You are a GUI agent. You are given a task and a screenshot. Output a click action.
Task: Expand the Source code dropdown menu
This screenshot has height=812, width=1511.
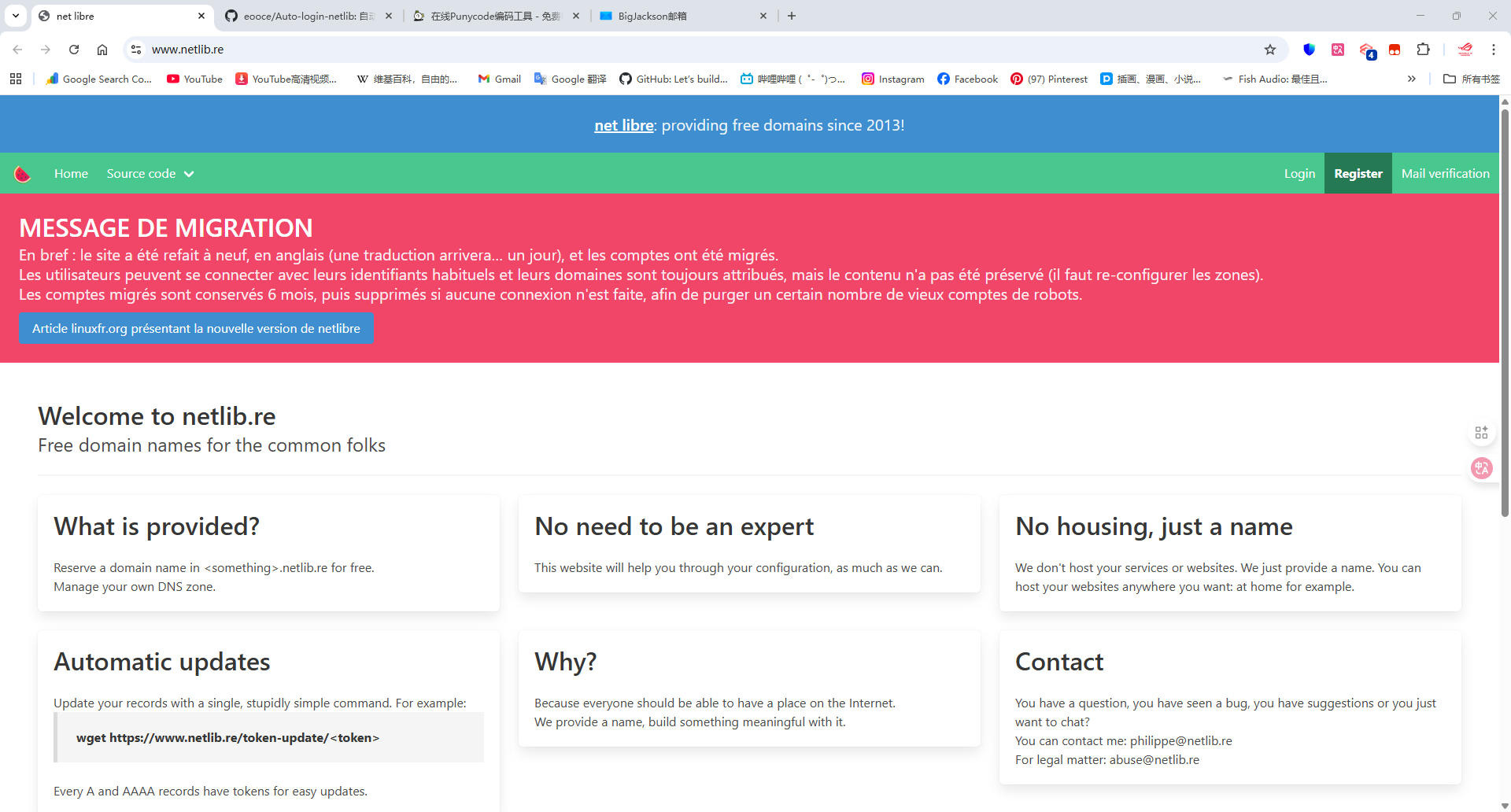click(x=150, y=174)
